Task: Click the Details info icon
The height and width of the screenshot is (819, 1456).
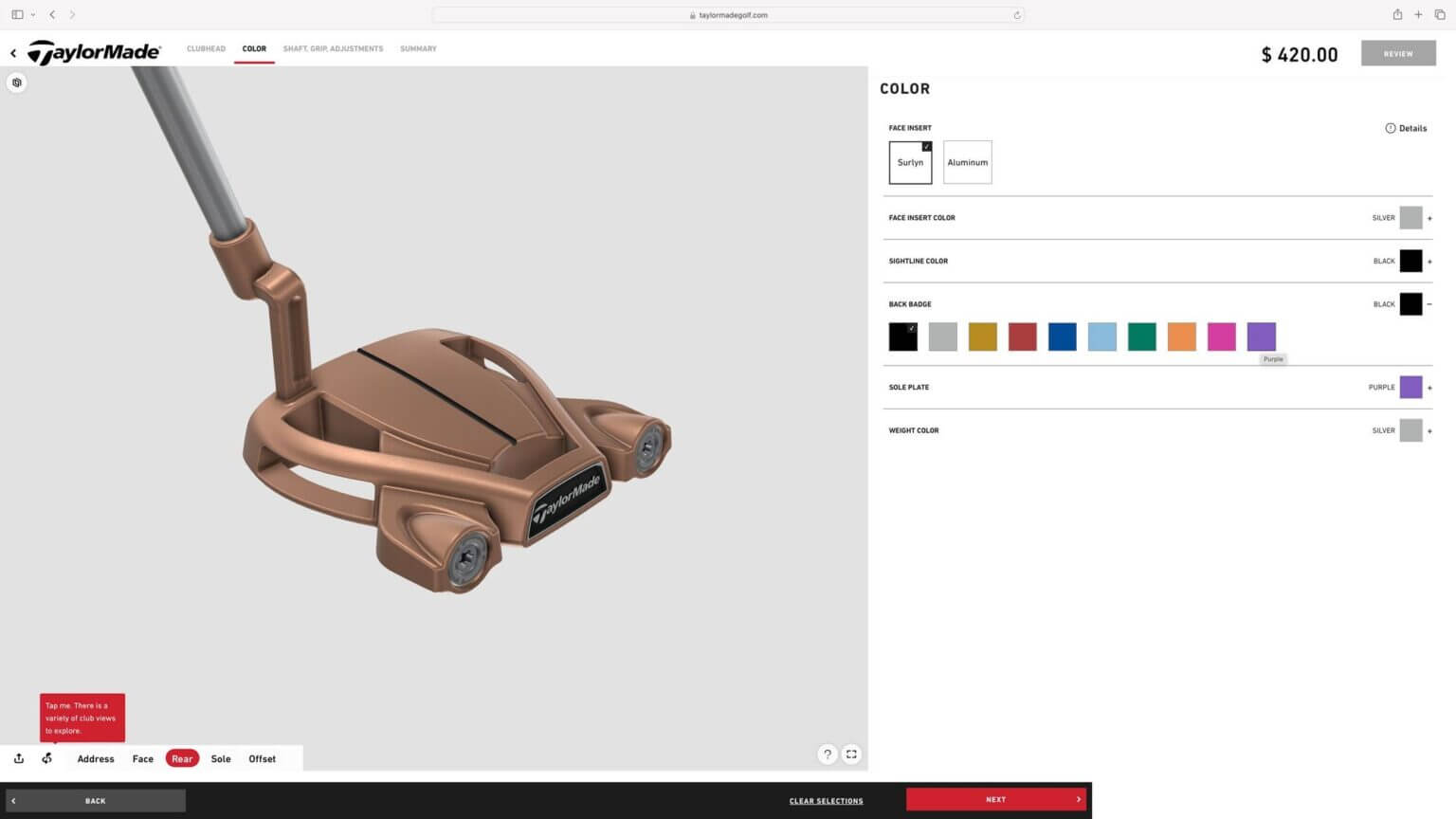Action: tap(1391, 128)
